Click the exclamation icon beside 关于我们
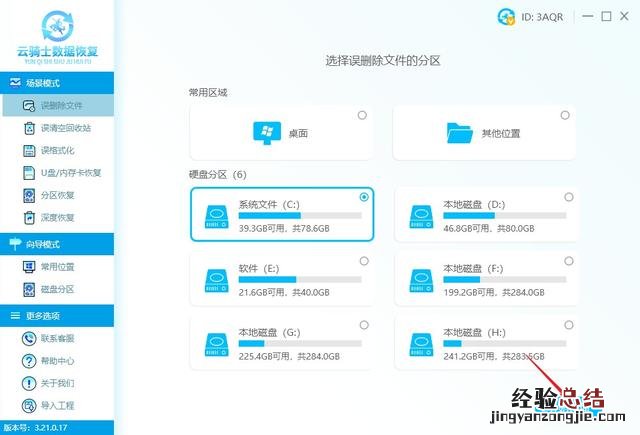Viewport: 640px width, 435px height. click(29, 384)
